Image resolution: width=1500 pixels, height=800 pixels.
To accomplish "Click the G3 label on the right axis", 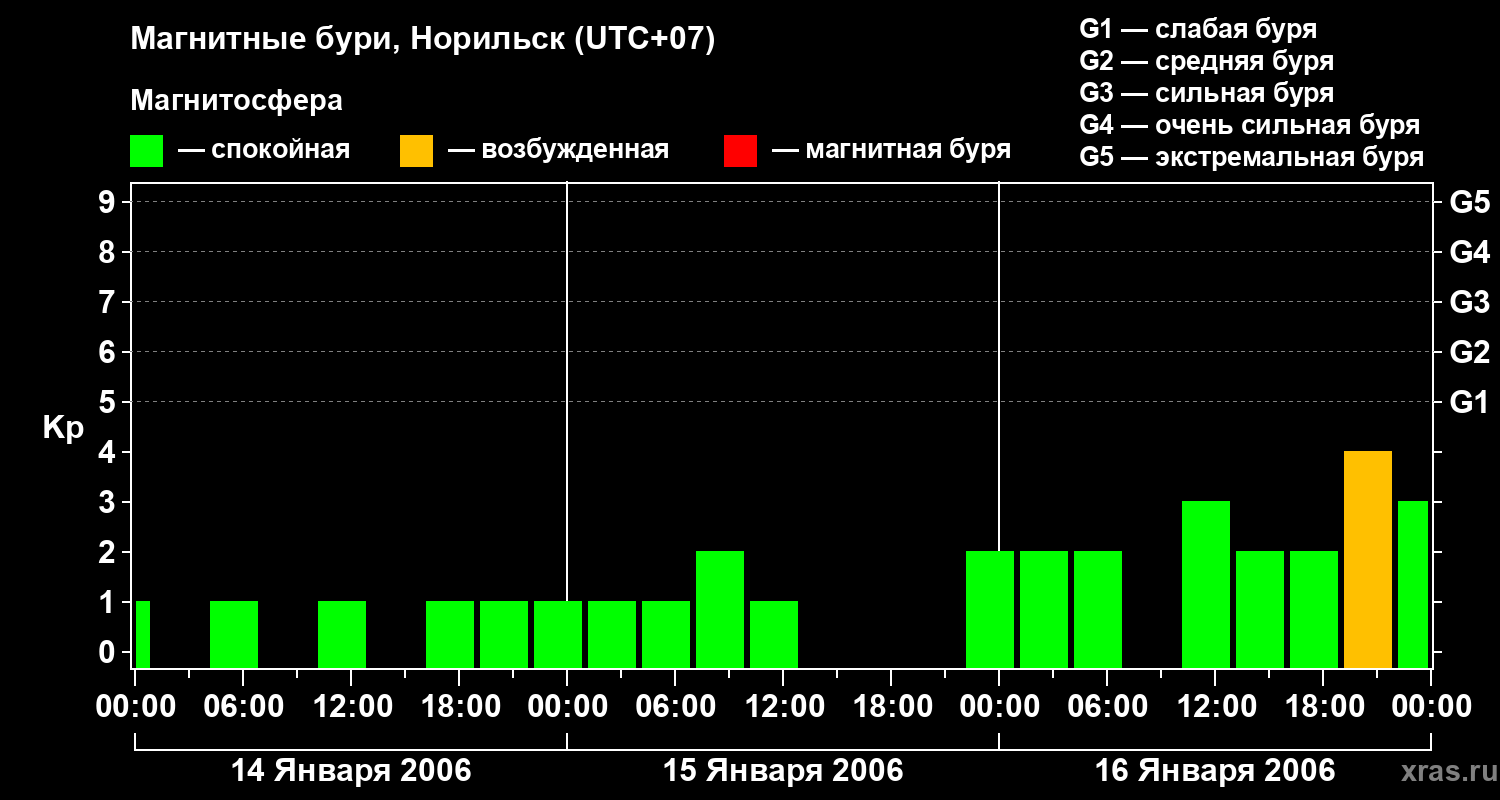I will pyautogui.click(x=1470, y=302).
